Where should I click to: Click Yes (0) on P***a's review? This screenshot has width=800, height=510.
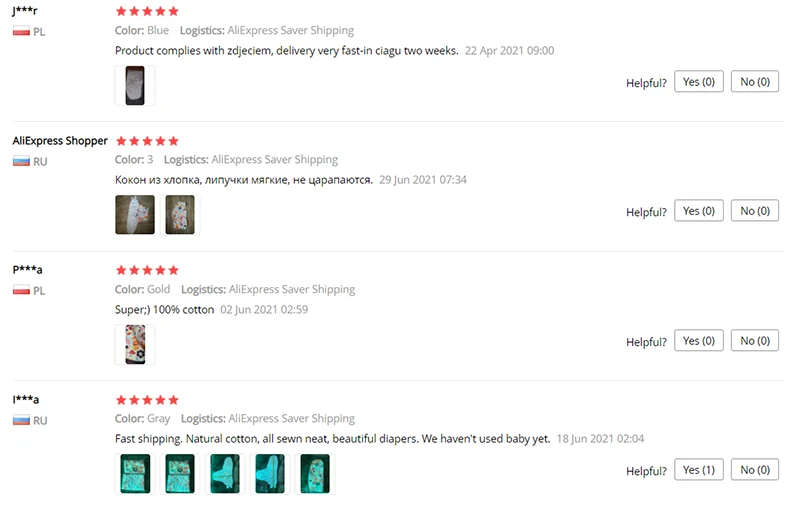tap(698, 340)
